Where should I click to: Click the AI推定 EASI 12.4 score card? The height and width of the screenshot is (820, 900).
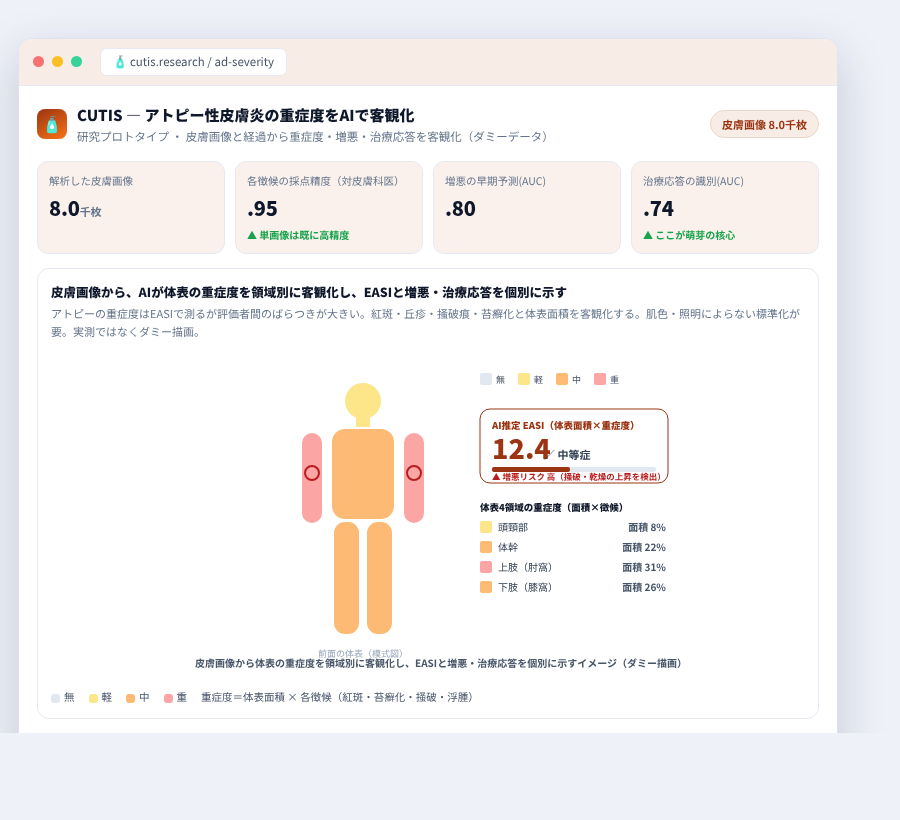tap(574, 446)
